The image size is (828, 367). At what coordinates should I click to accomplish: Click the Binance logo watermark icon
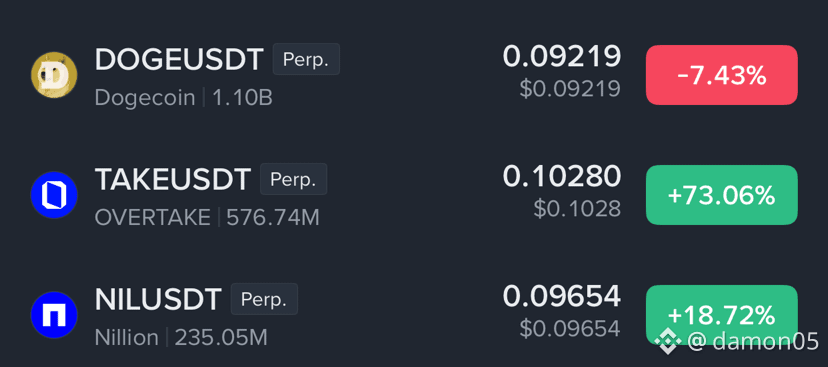click(x=667, y=342)
